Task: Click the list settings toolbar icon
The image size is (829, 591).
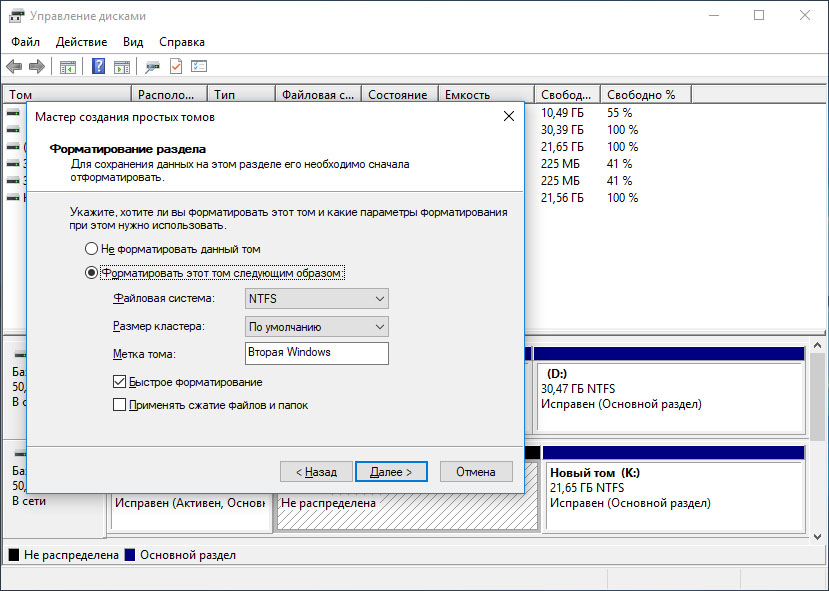Action: pyautogui.click(x=199, y=66)
